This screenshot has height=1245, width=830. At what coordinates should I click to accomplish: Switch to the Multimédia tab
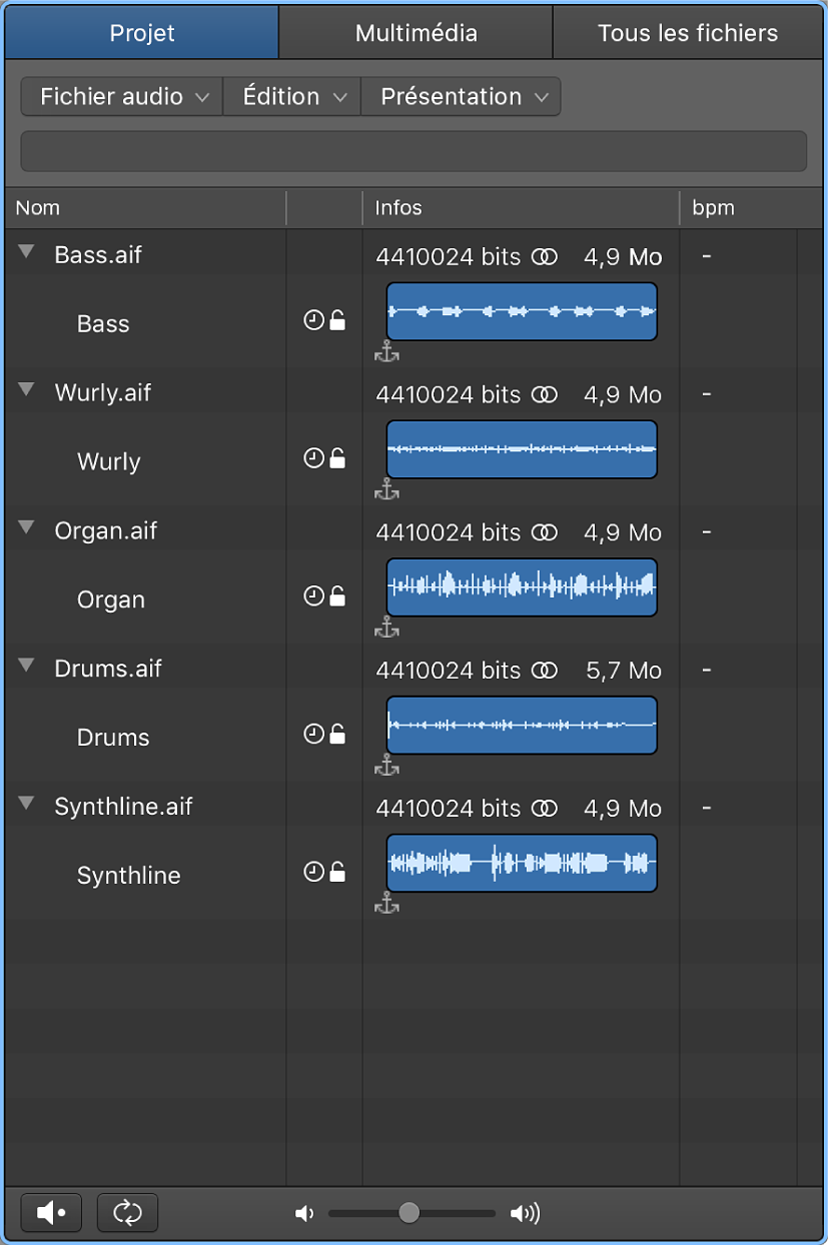click(x=415, y=32)
